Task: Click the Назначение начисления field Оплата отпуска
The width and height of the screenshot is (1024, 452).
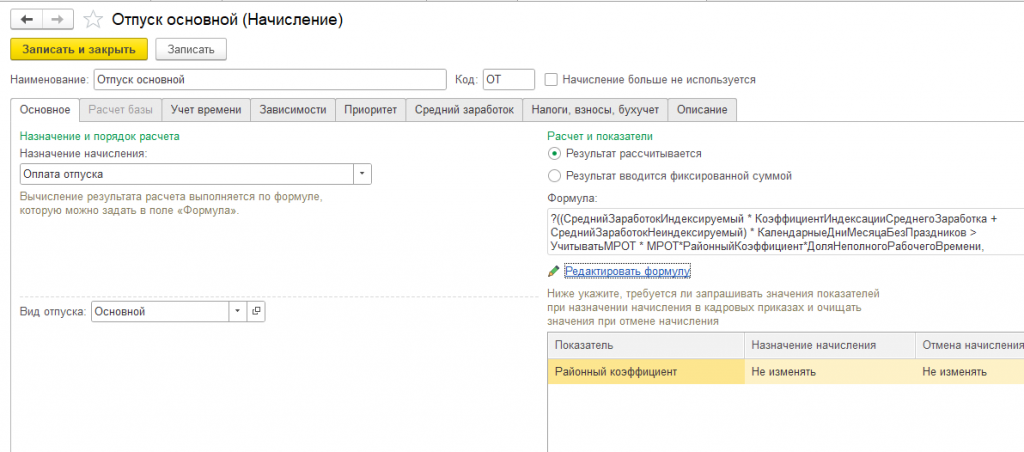Action: click(x=187, y=174)
